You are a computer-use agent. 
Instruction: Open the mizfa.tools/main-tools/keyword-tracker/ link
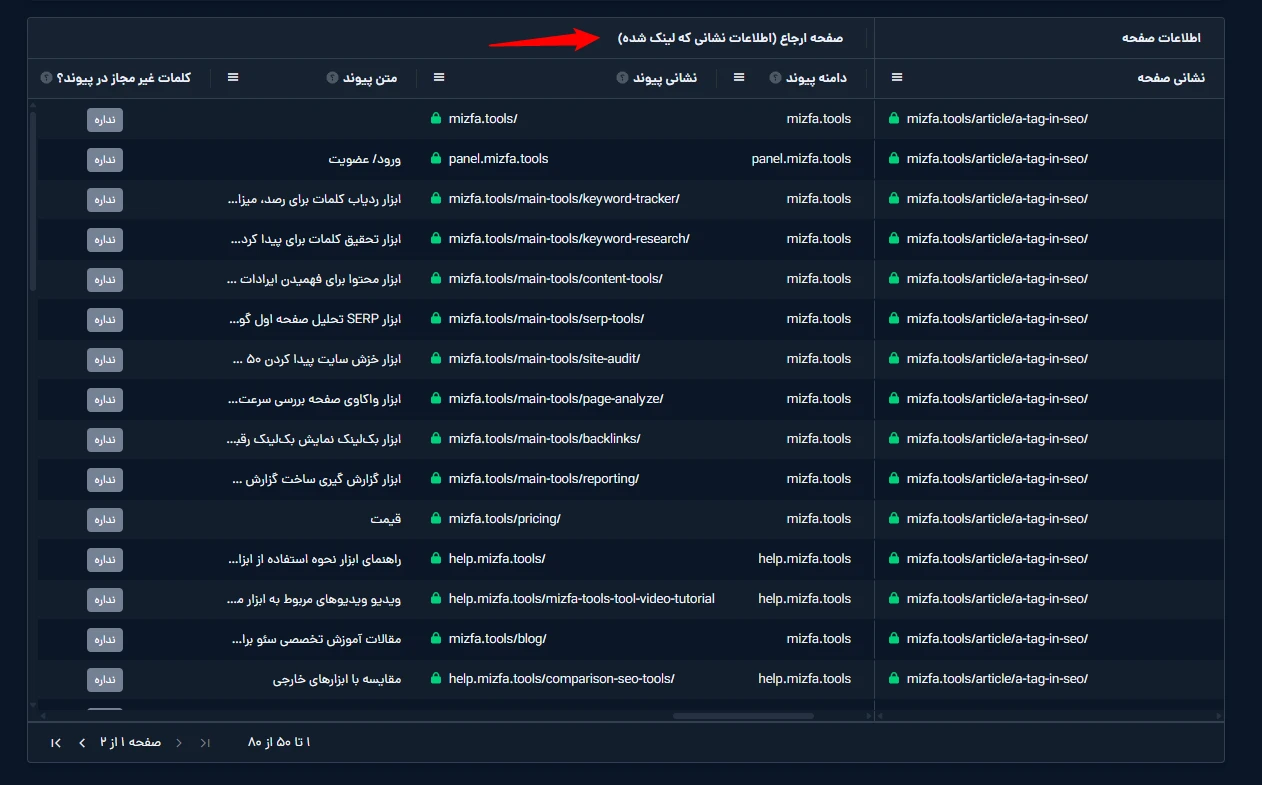(563, 199)
